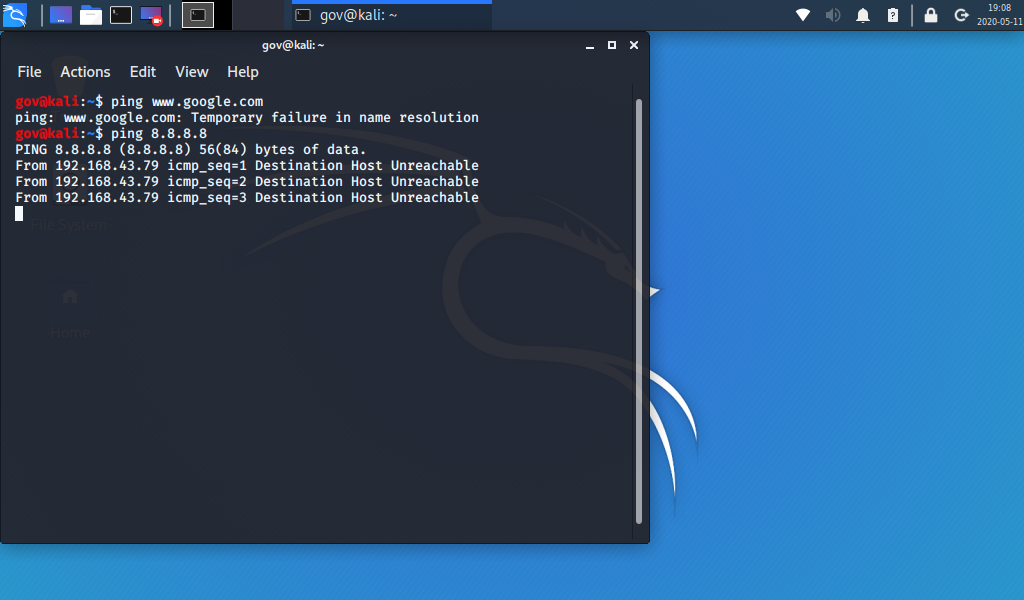Click the icmp_seq=3 Destination Host Unreachable line
Screen dimensions: 1024x600
(247, 197)
